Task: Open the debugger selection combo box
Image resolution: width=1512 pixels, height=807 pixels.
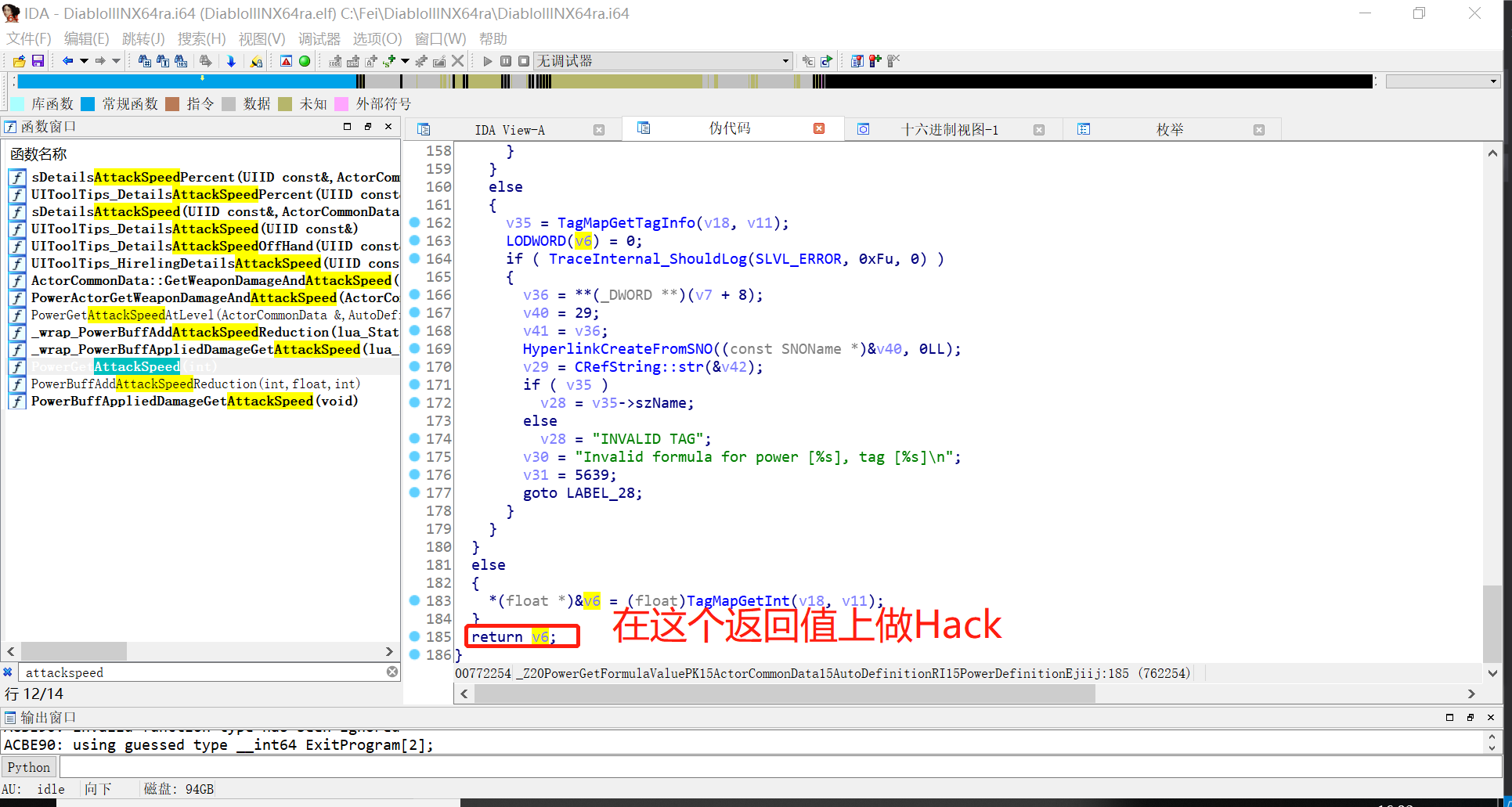Action: (663, 61)
